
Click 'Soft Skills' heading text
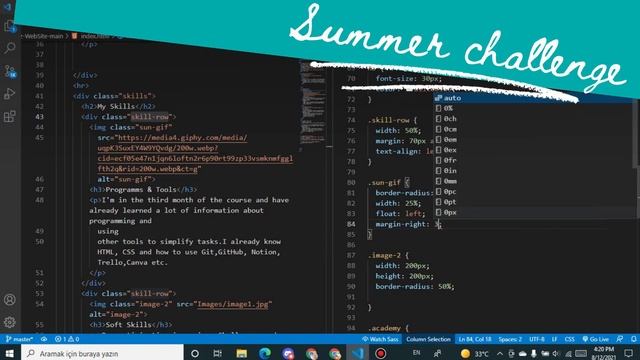(128, 325)
